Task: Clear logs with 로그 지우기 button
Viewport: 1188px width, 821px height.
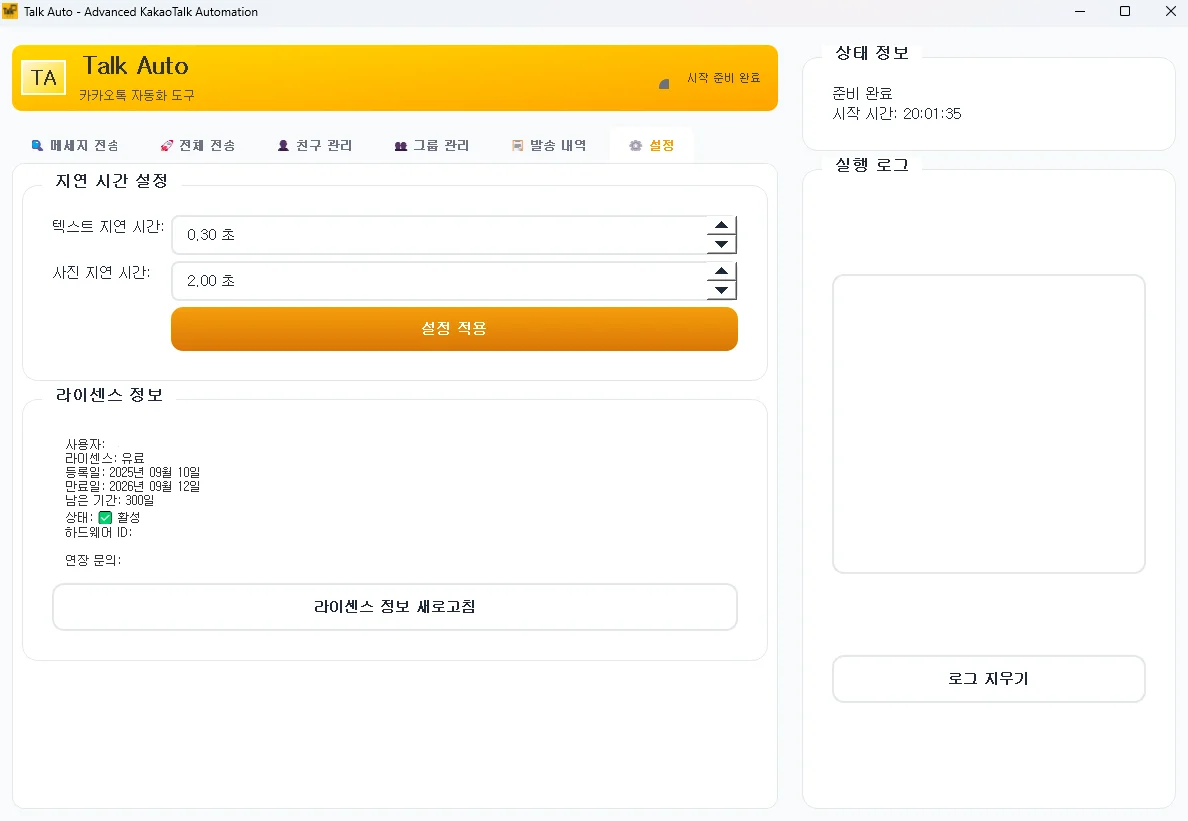Action: point(988,678)
